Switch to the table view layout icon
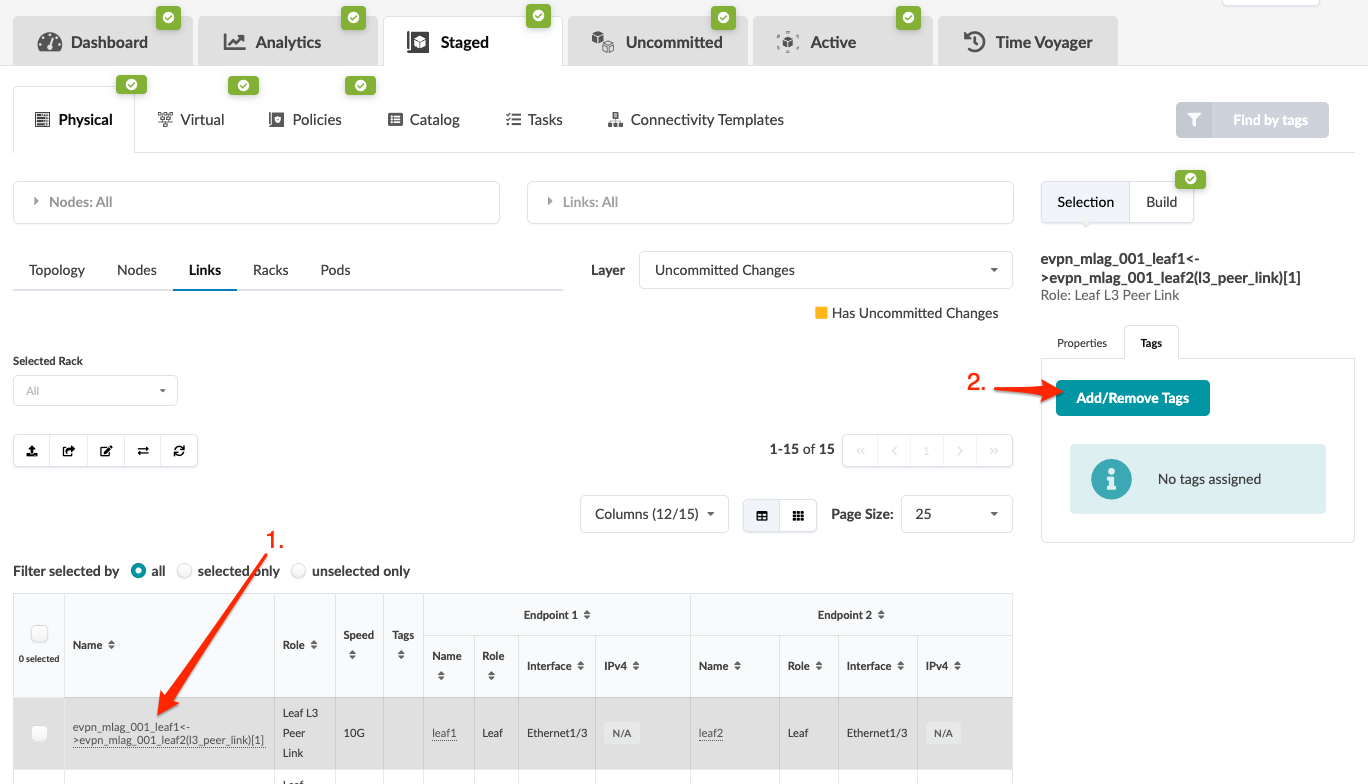Screen dimensions: 1368x784 point(762,515)
